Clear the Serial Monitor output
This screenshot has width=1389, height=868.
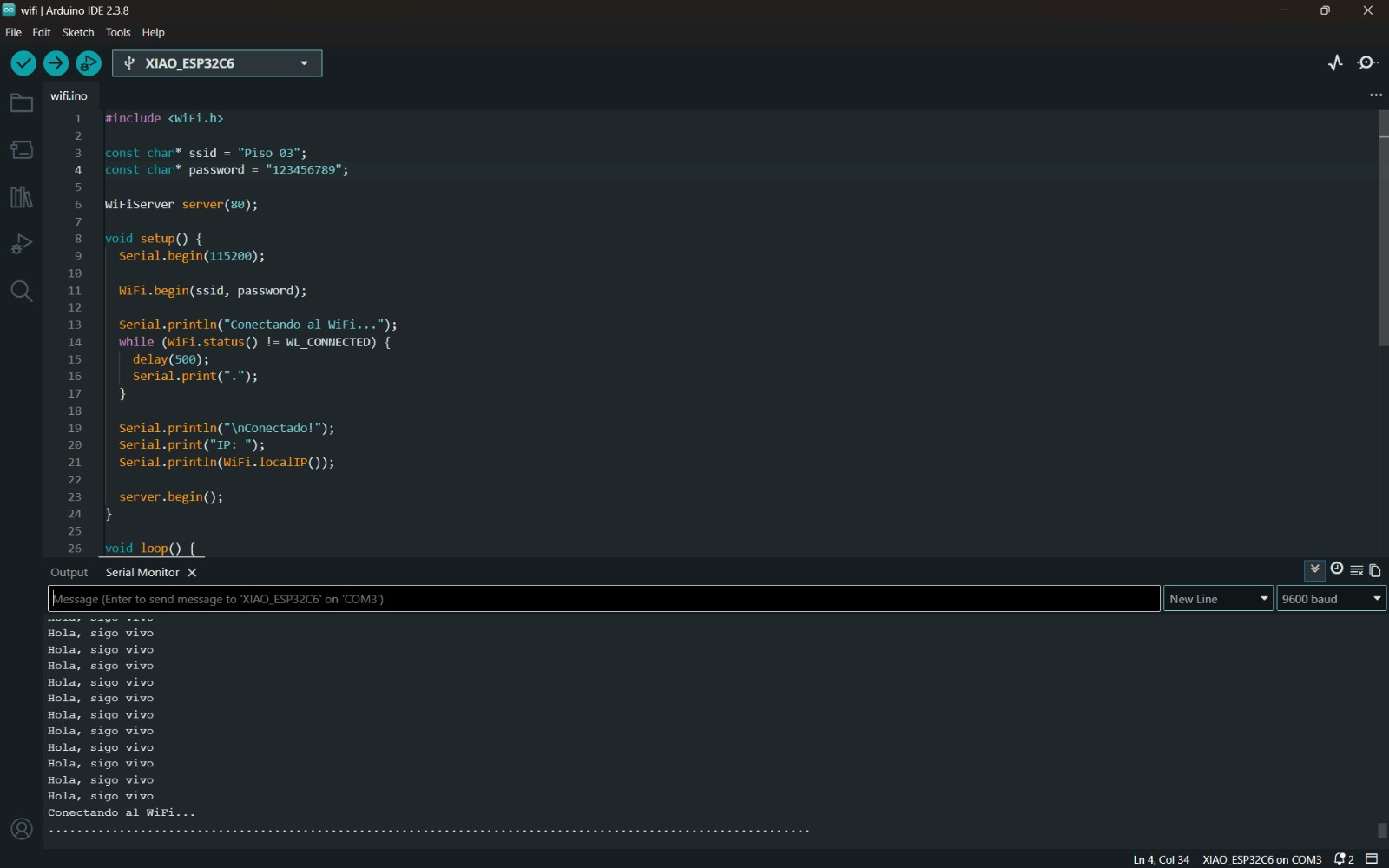point(1356,570)
